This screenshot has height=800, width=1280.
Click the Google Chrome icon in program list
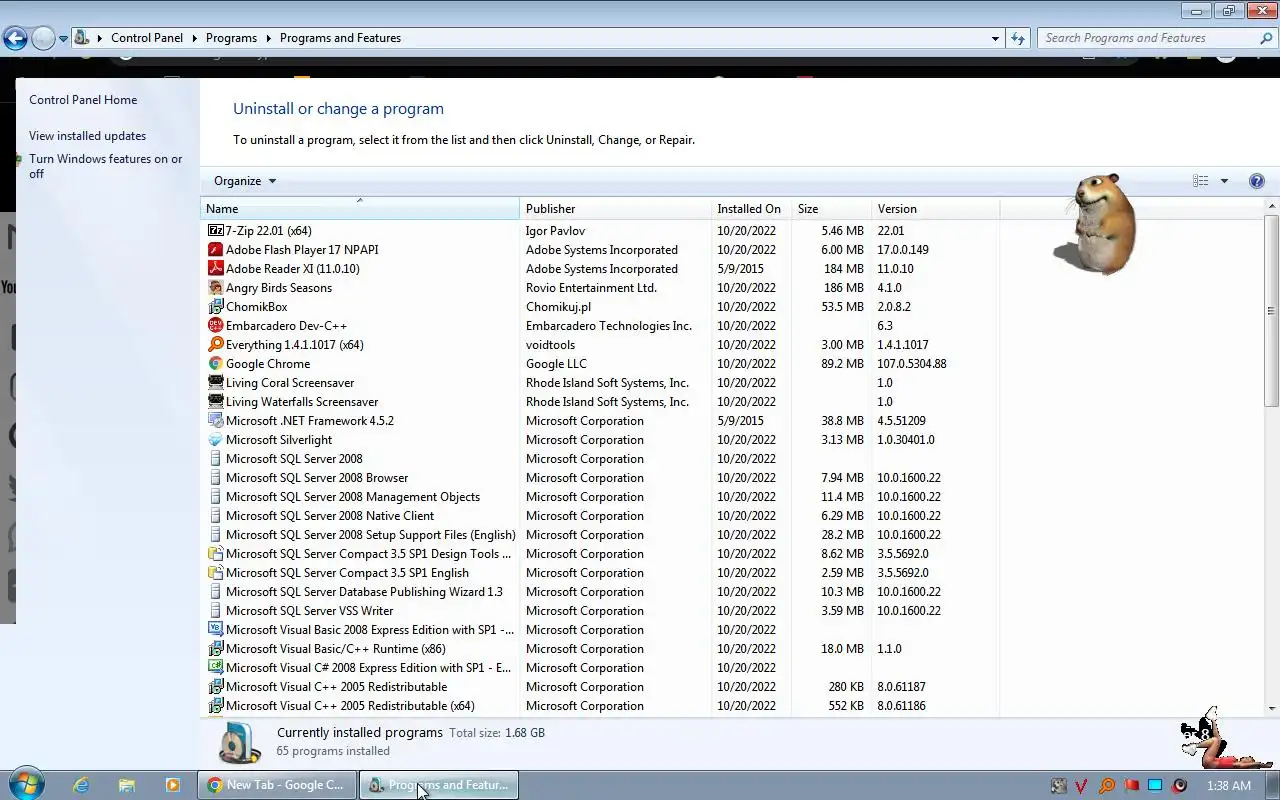tap(215, 364)
